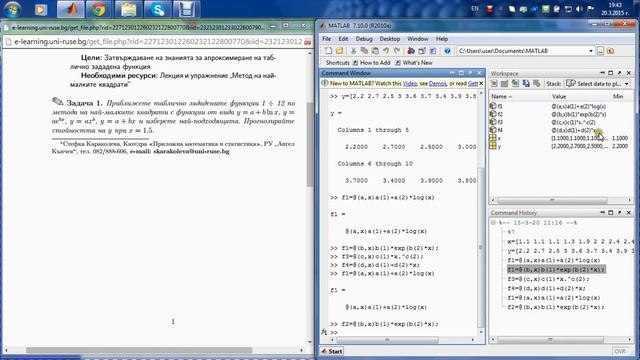Open the Select data to plot dropdown
This screenshot has height=360, width=640.
627,84
